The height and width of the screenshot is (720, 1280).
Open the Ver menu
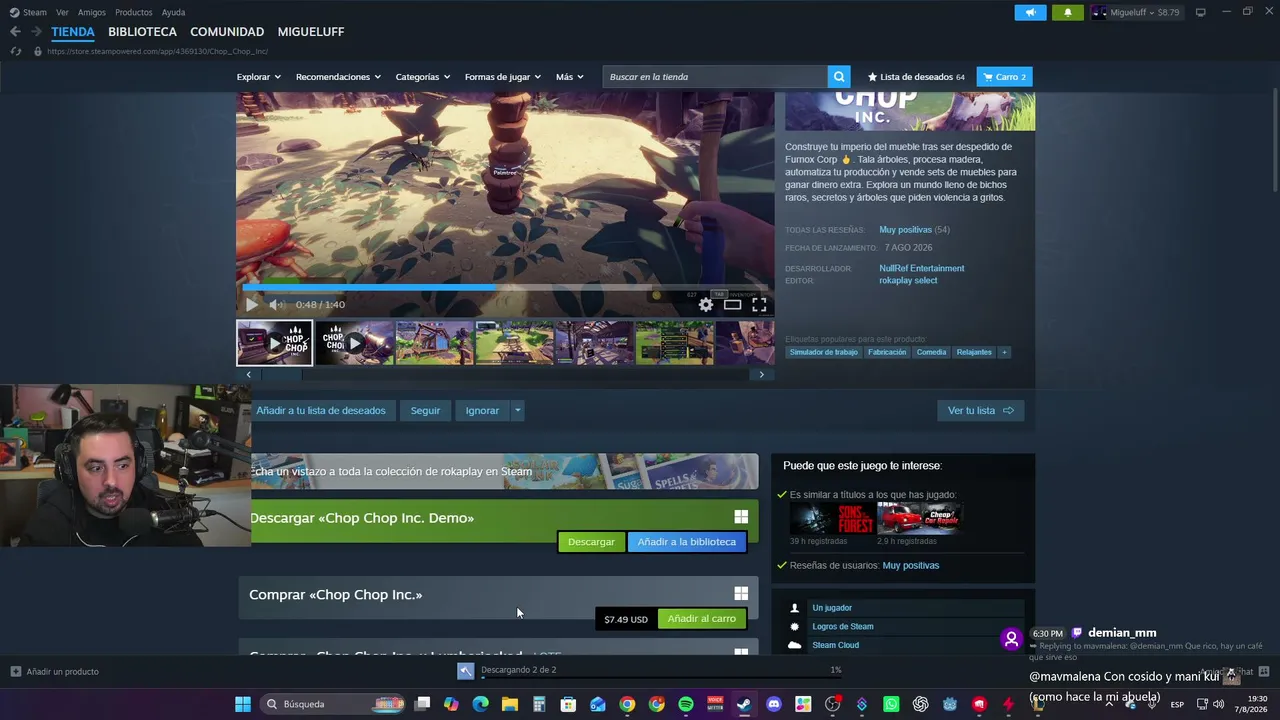point(62,12)
